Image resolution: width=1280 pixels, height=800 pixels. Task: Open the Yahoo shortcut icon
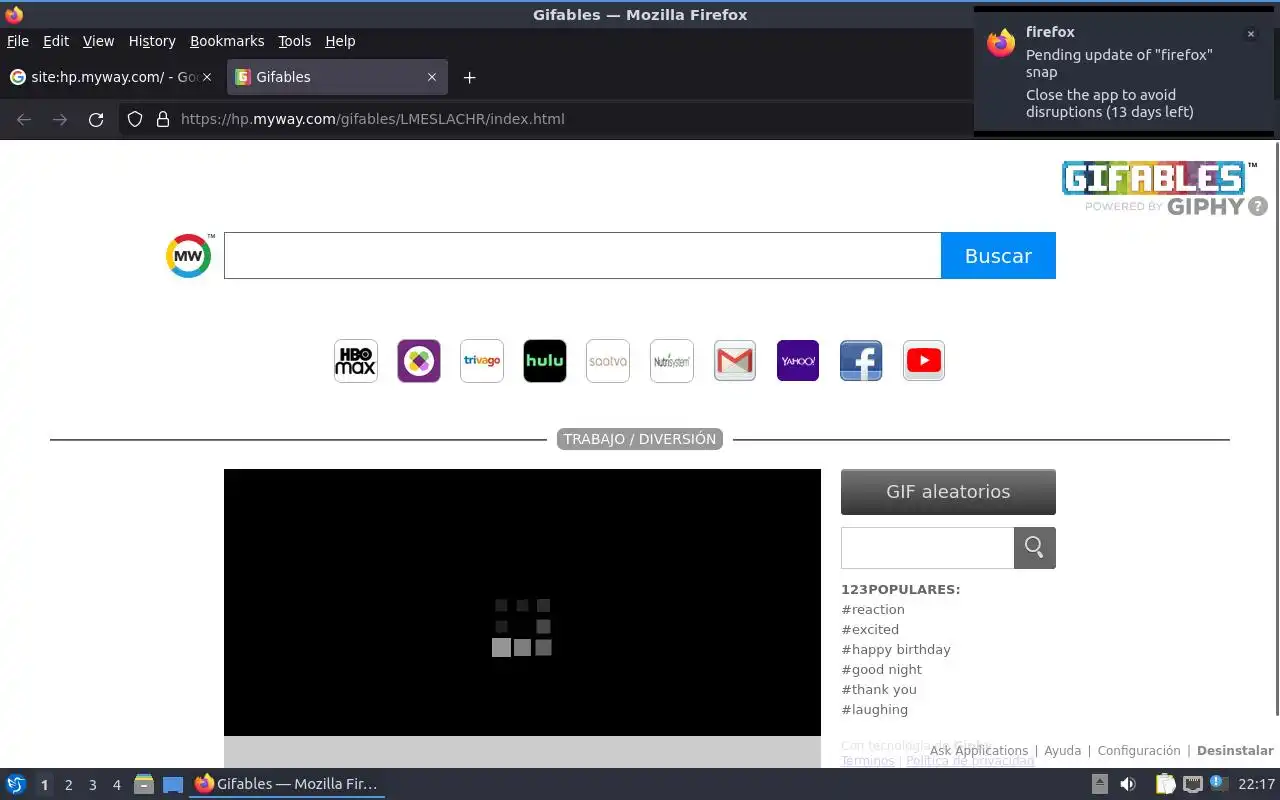798,361
